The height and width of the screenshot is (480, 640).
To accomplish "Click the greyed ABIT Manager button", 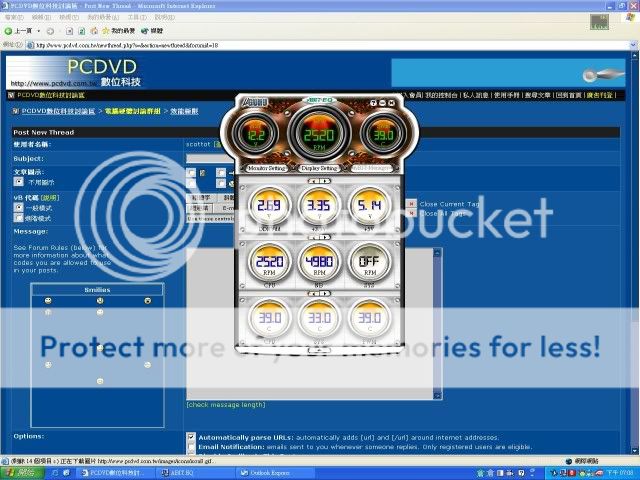I will tap(371, 168).
